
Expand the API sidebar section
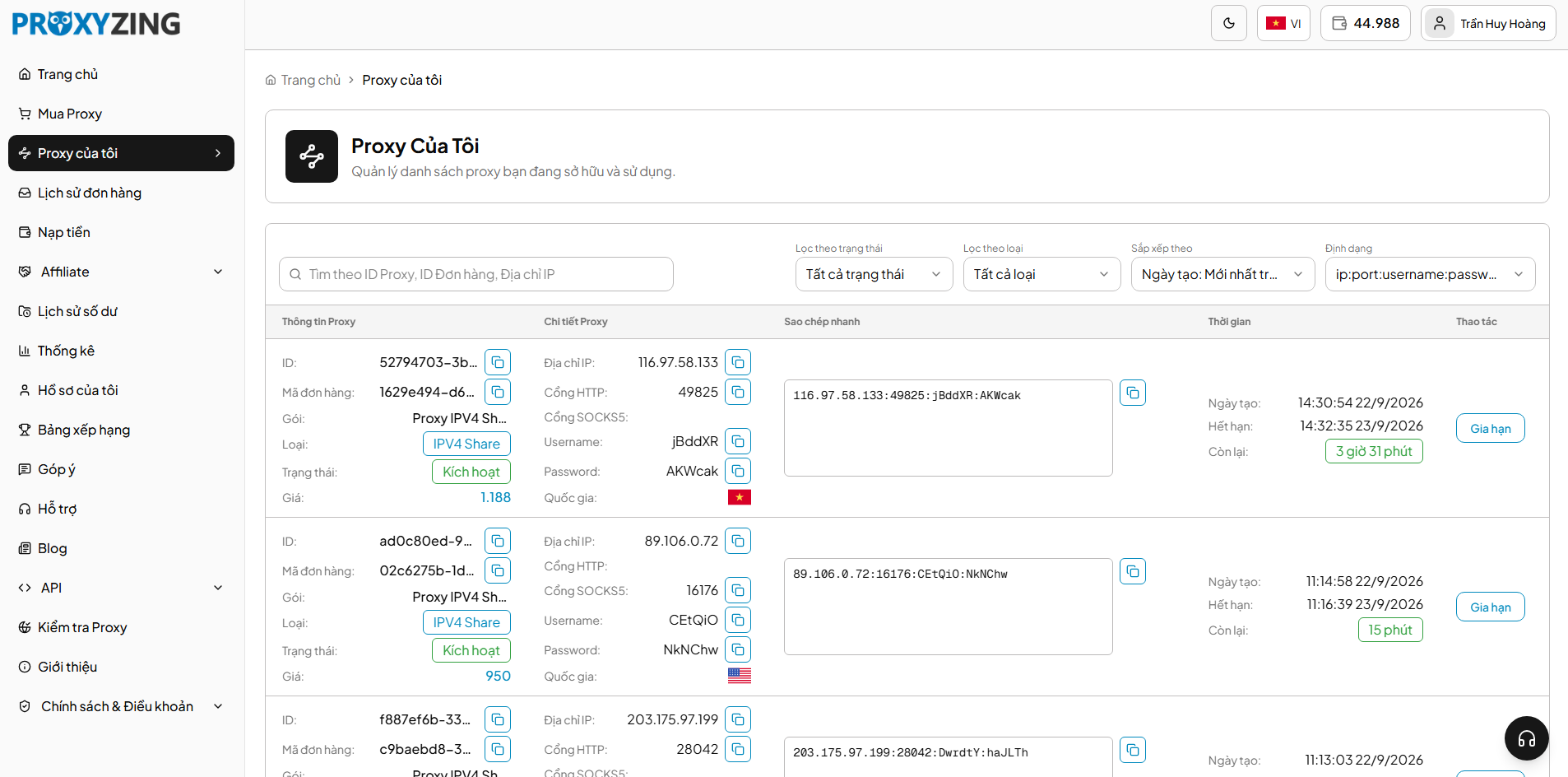click(x=121, y=588)
